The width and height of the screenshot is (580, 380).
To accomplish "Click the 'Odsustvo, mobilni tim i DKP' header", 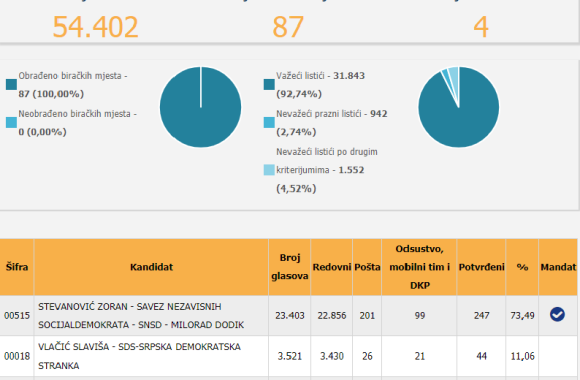I will 419,267.
